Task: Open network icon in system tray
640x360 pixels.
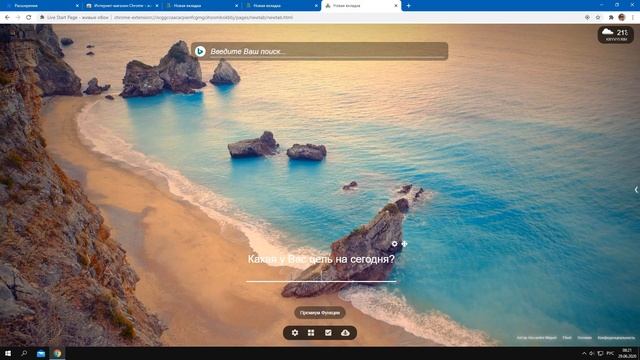Action: coord(600,353)
